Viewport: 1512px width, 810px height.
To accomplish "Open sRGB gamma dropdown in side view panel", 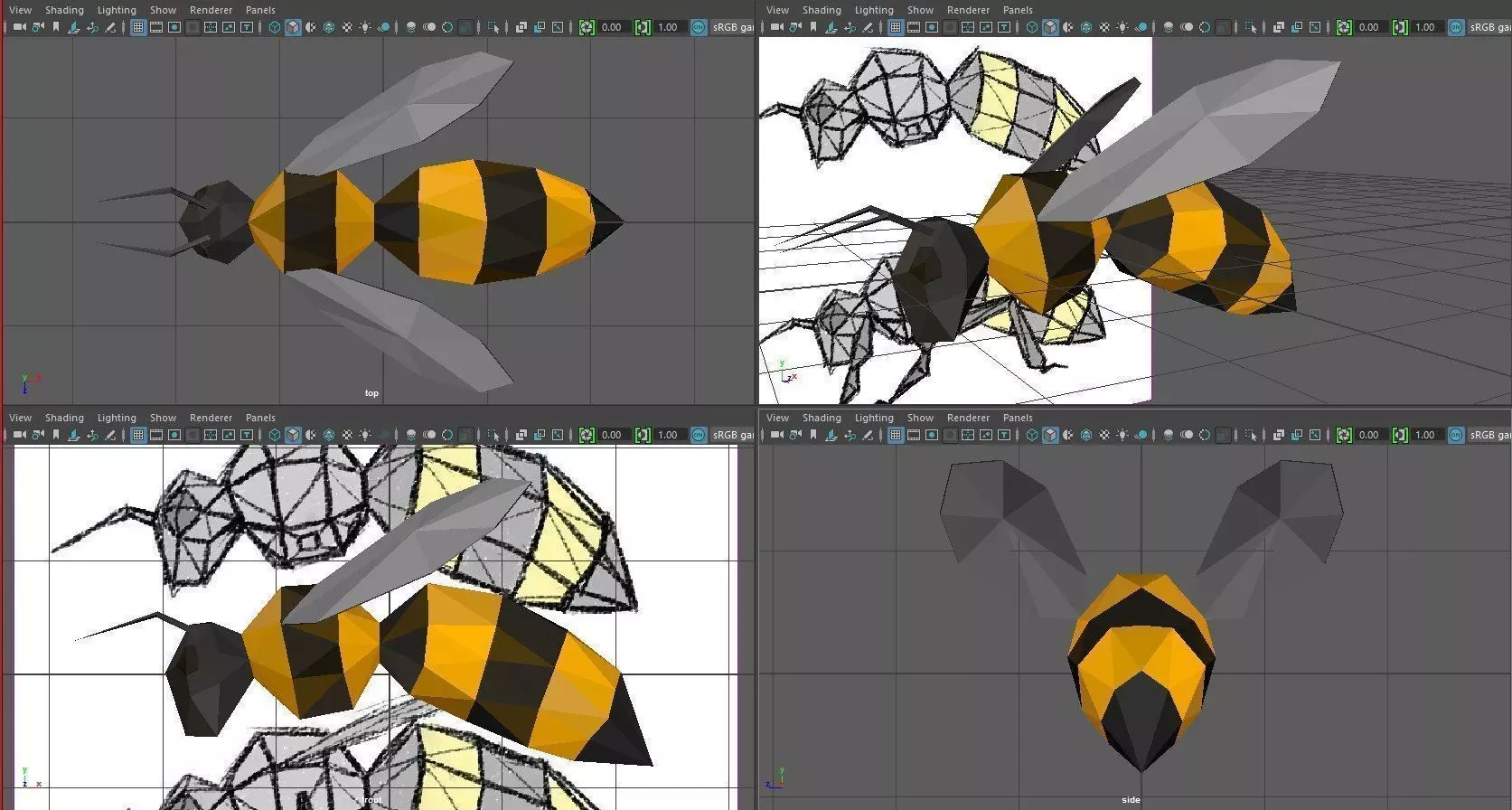I will (1489, 435).
